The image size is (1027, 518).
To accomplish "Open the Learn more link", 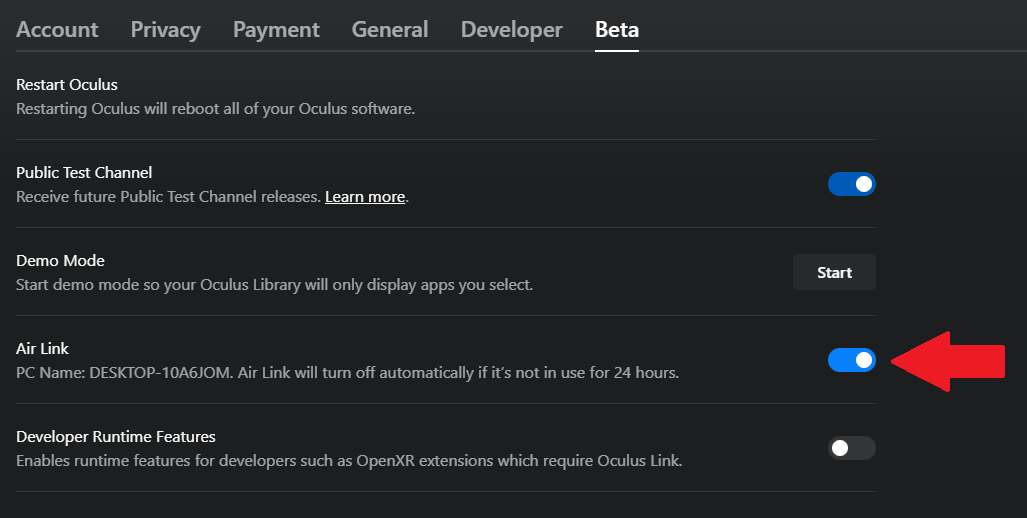I will 365,197.
